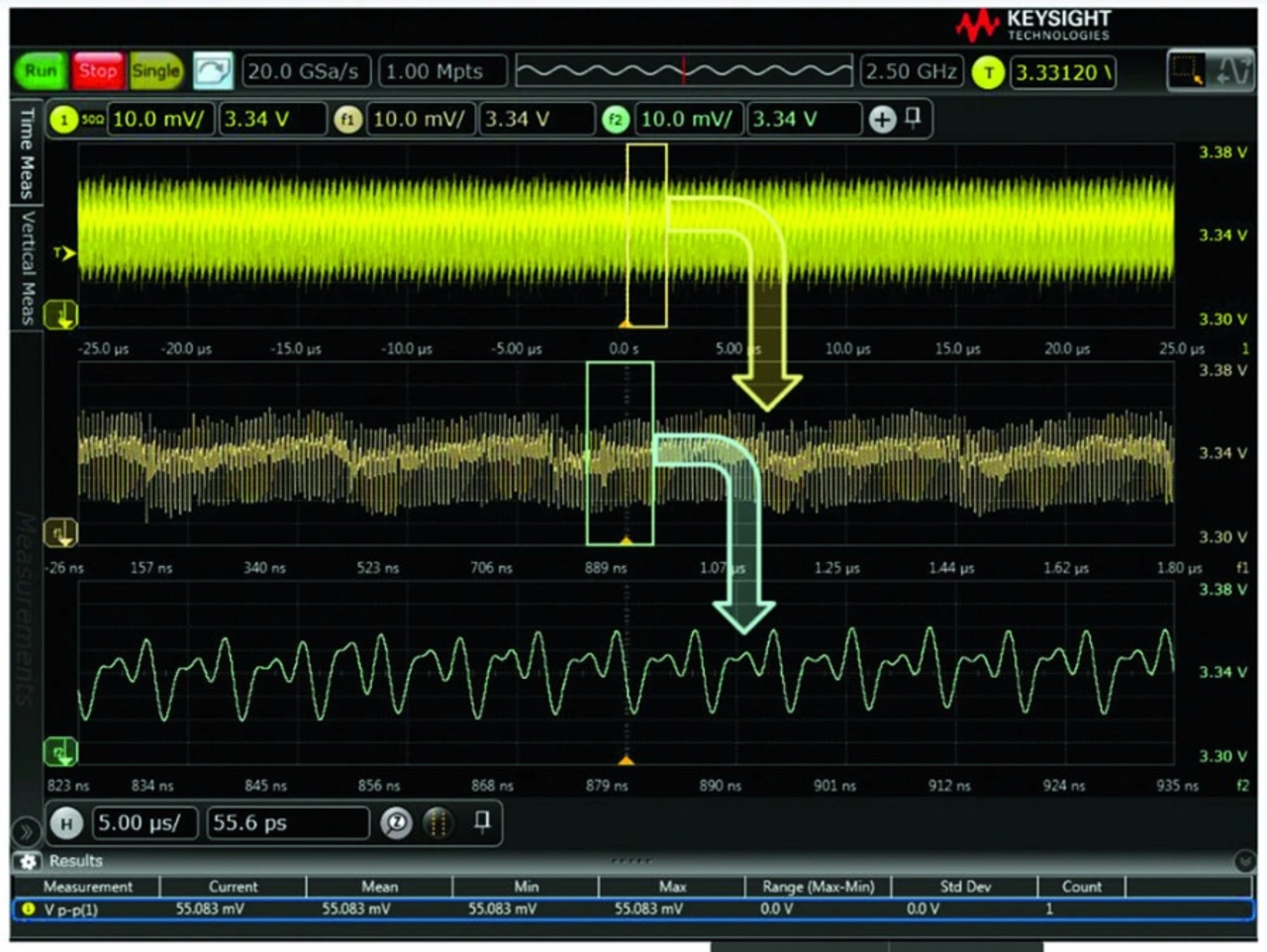Expand the left sidebar double-chevron
Viewport: 1267px width, 952px height.
point(24,831)
